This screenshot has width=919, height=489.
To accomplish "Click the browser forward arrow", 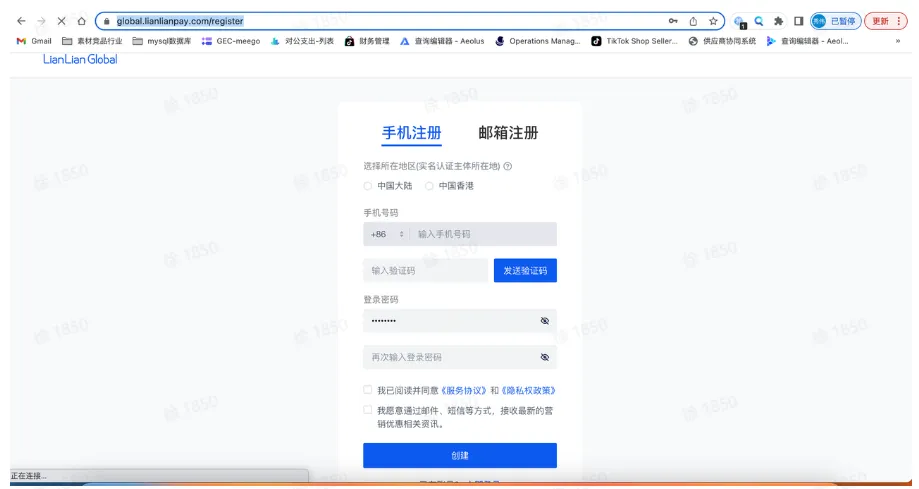I will 41,21.
